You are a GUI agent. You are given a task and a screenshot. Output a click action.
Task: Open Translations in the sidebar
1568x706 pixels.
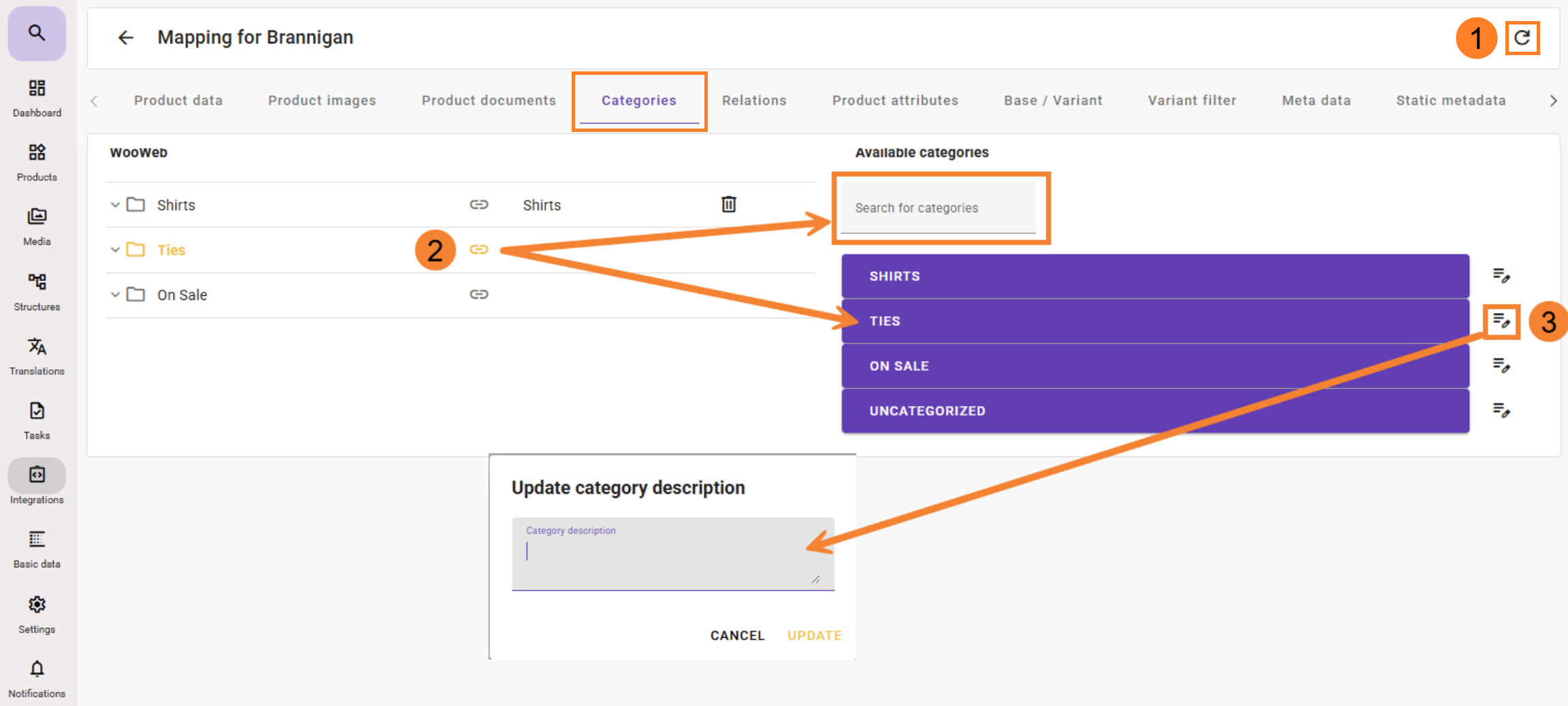pyautogui.click(x=37, y=354)
